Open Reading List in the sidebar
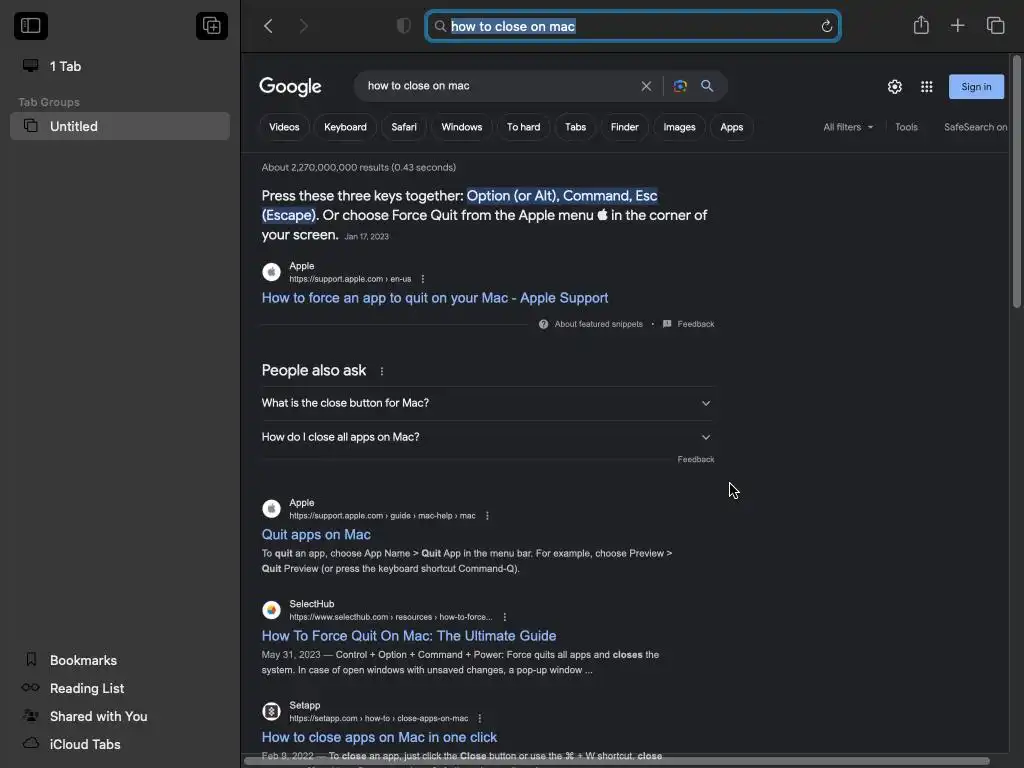The image size is (1024, 768). point(87,688)
